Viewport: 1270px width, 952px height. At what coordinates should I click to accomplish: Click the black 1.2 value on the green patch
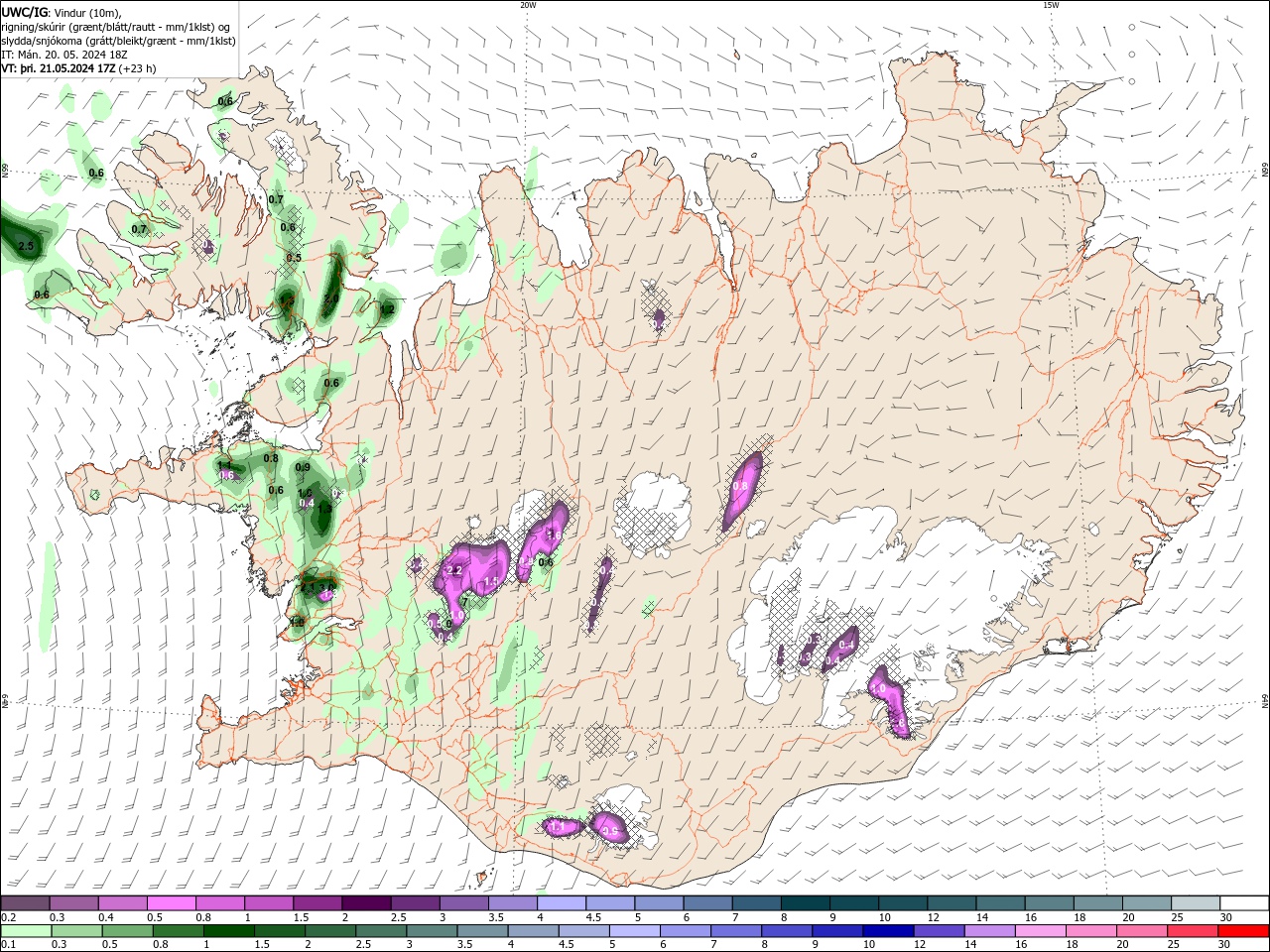388,309
